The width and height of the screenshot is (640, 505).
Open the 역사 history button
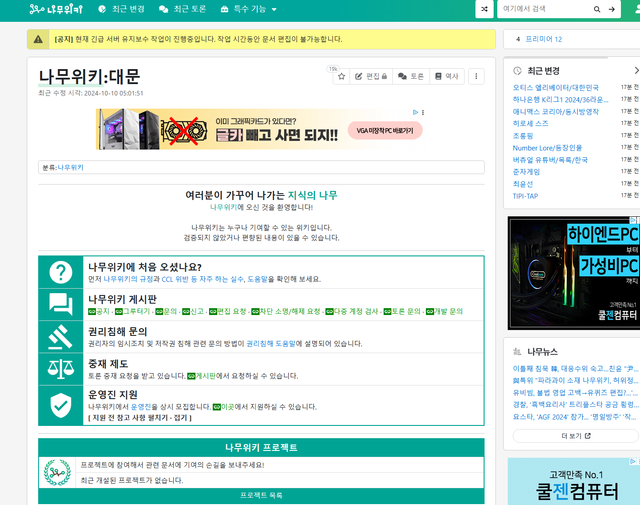[x=447, y=76]
